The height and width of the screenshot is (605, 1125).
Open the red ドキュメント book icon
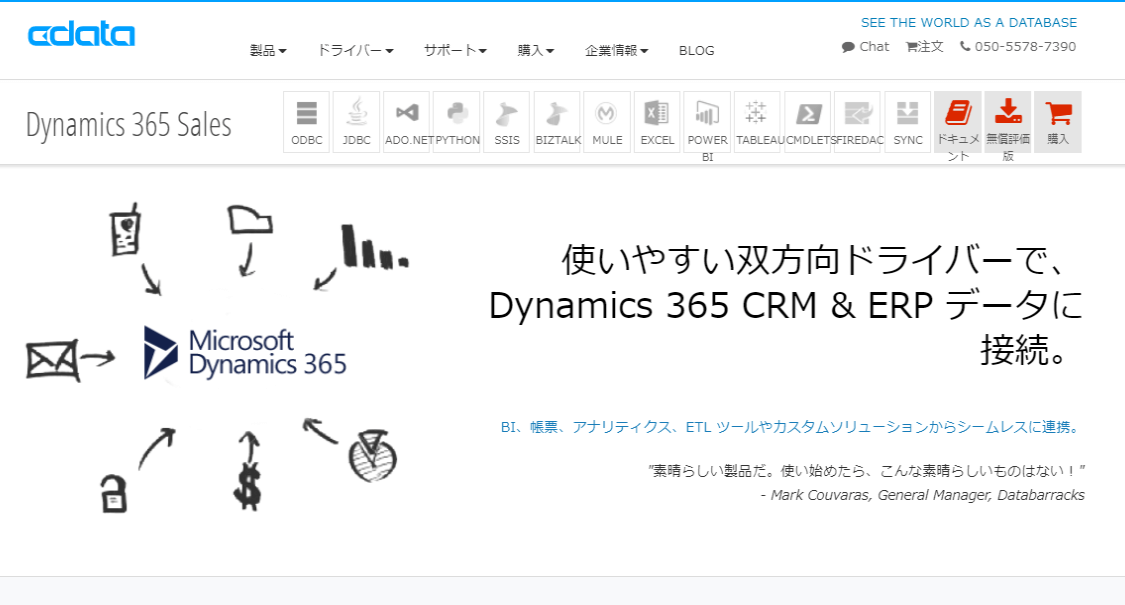[x=958, y=121]
